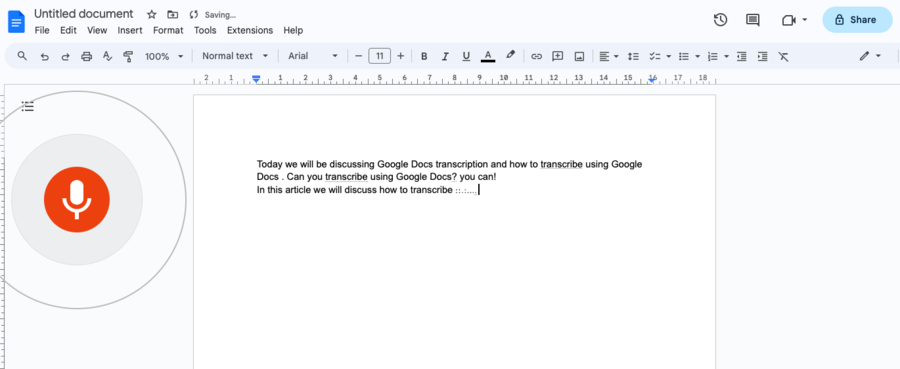Increase font size with plus button
Viewport: 900px width, 369px height.
[401, 56]
